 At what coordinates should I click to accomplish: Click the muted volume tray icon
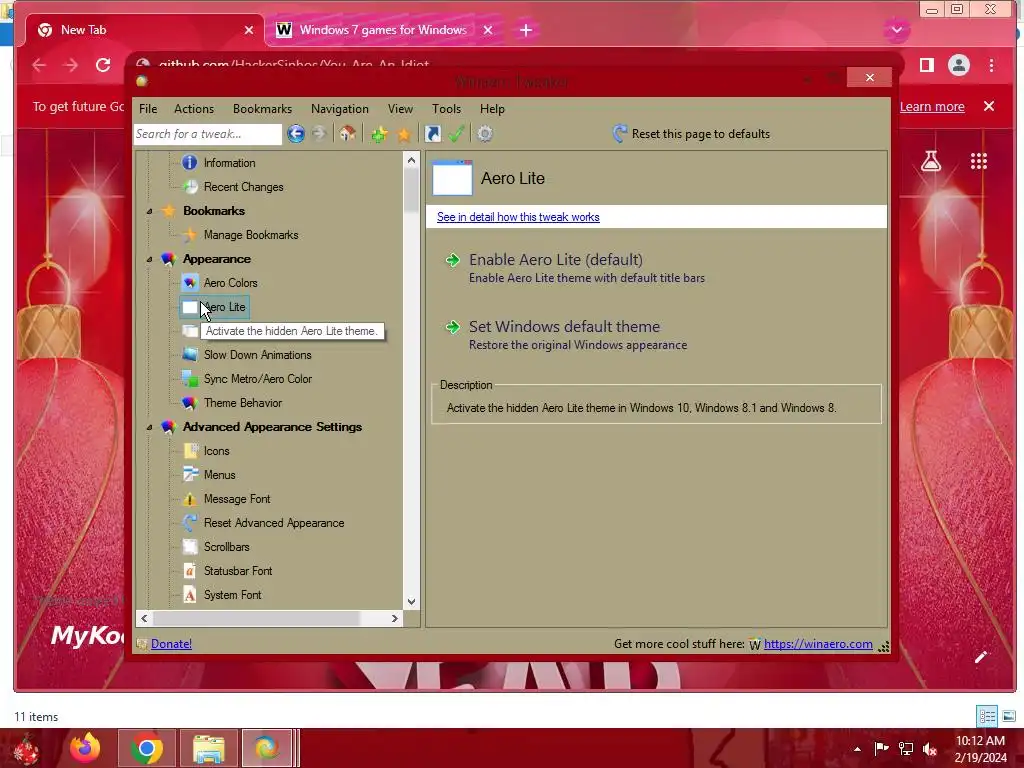(x=930, y=748)
